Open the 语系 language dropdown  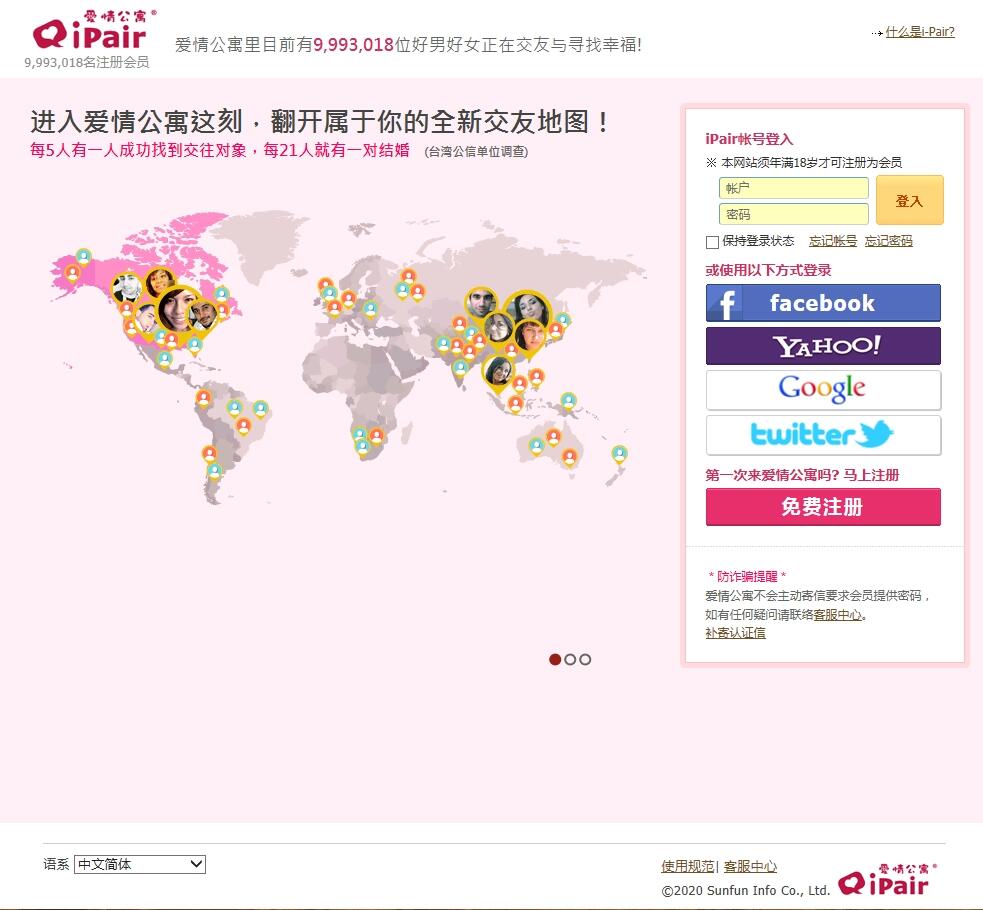click(140, 864)
